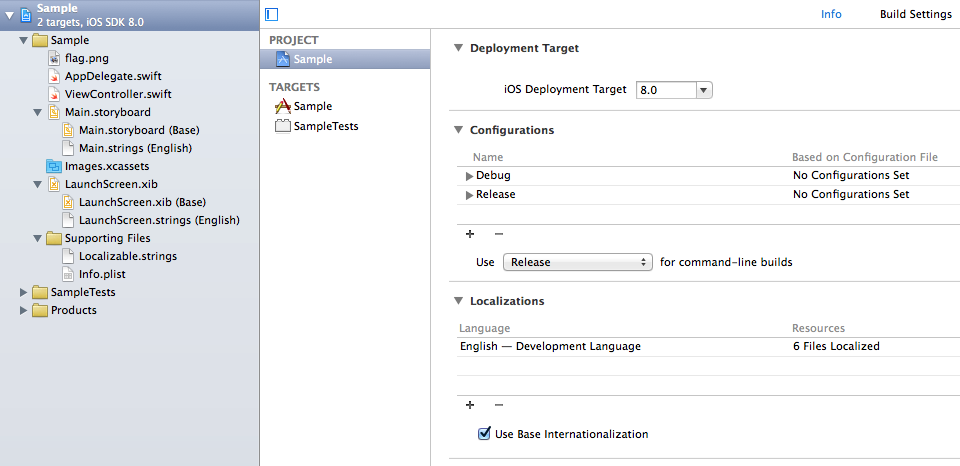The width and height of the screenshot is (960, 466).
Task: Collapse the Configurations section
Action: tap(459, 130)
